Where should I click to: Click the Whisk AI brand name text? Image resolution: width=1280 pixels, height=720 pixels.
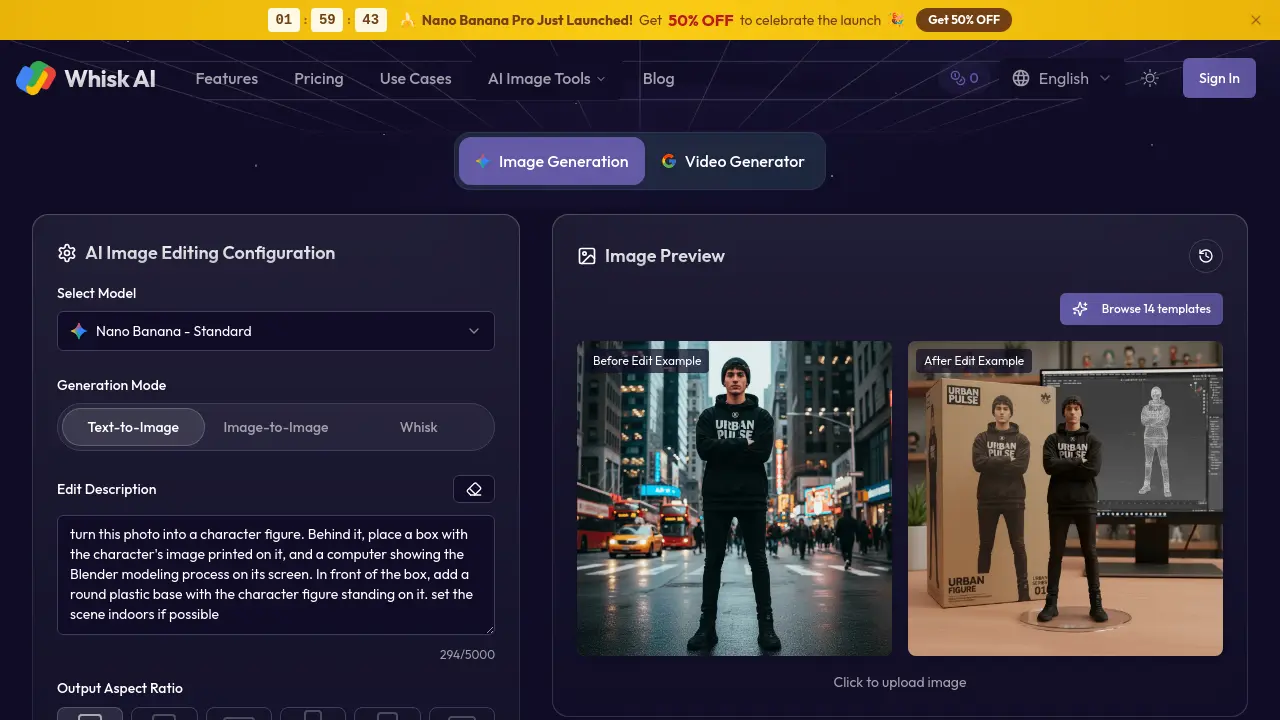pyautogui.click(x=110, y=78)
